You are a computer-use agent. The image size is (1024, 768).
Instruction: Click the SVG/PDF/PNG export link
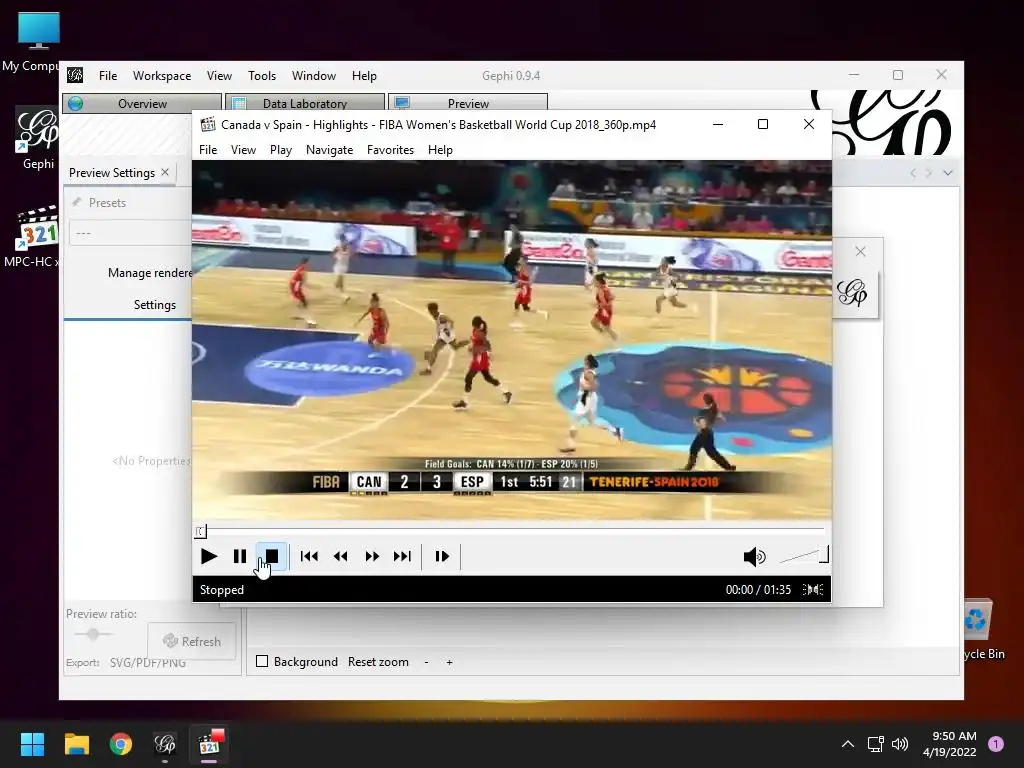(x=148, y=662)
